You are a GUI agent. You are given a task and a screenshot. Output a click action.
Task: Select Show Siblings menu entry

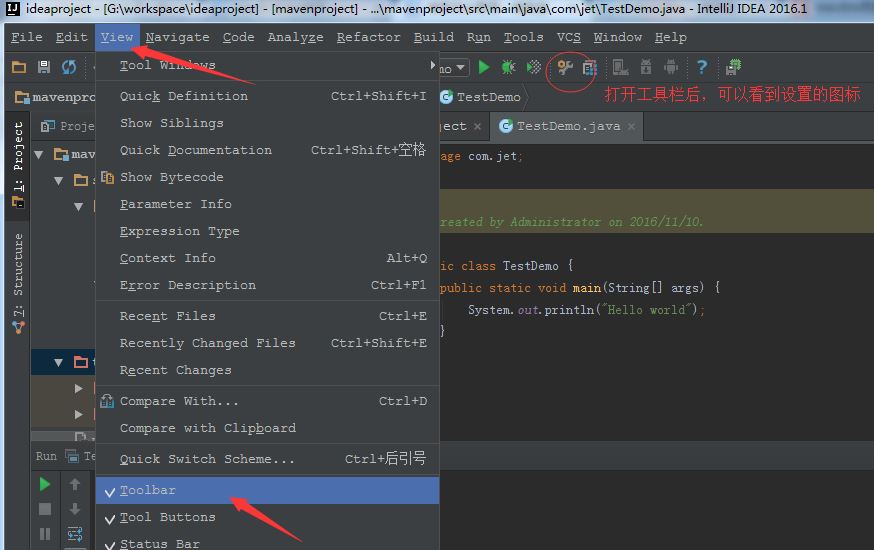click(x=268, y=123)
